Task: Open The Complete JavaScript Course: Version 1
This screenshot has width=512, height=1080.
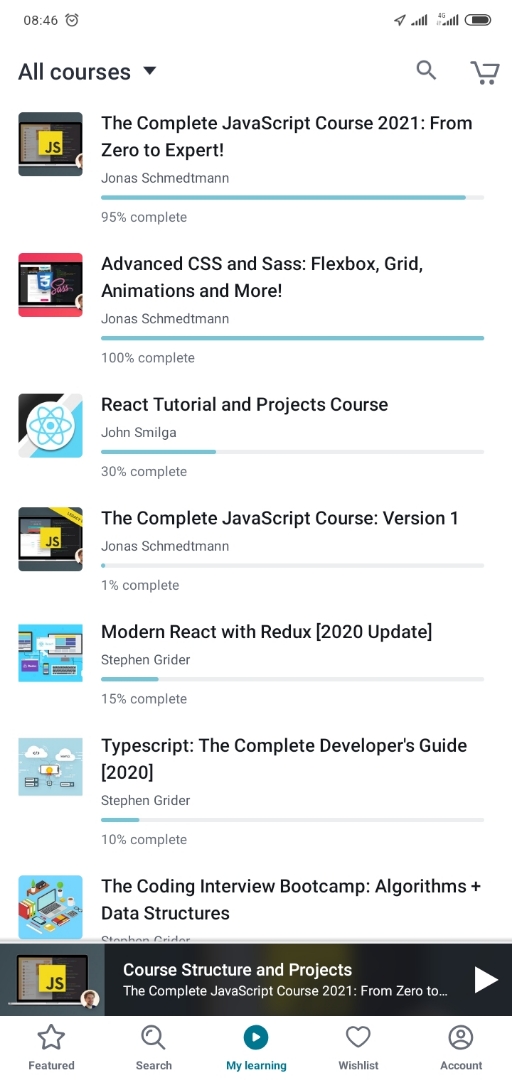Action: [280, 518]
